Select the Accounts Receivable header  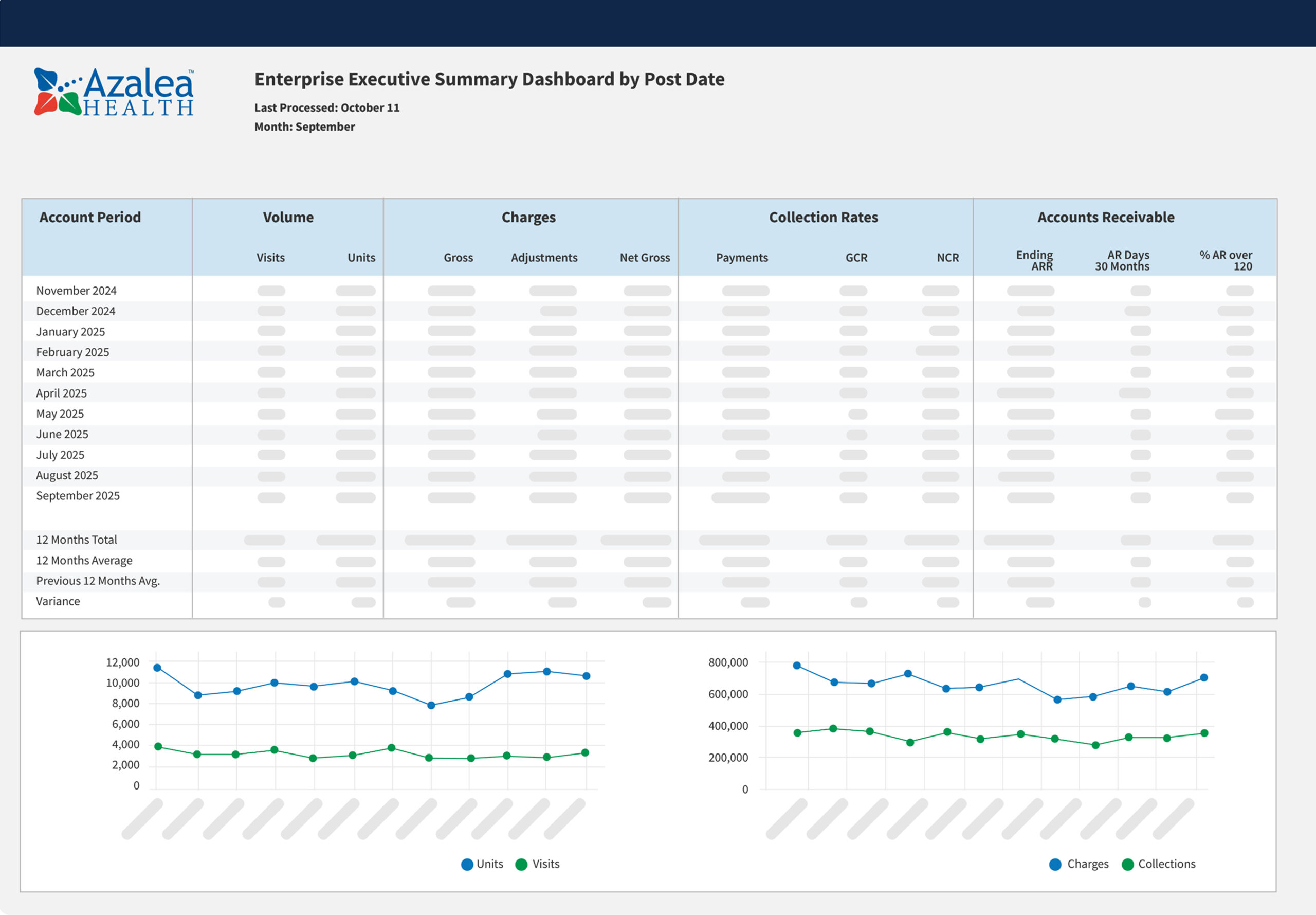(1105, 217)
